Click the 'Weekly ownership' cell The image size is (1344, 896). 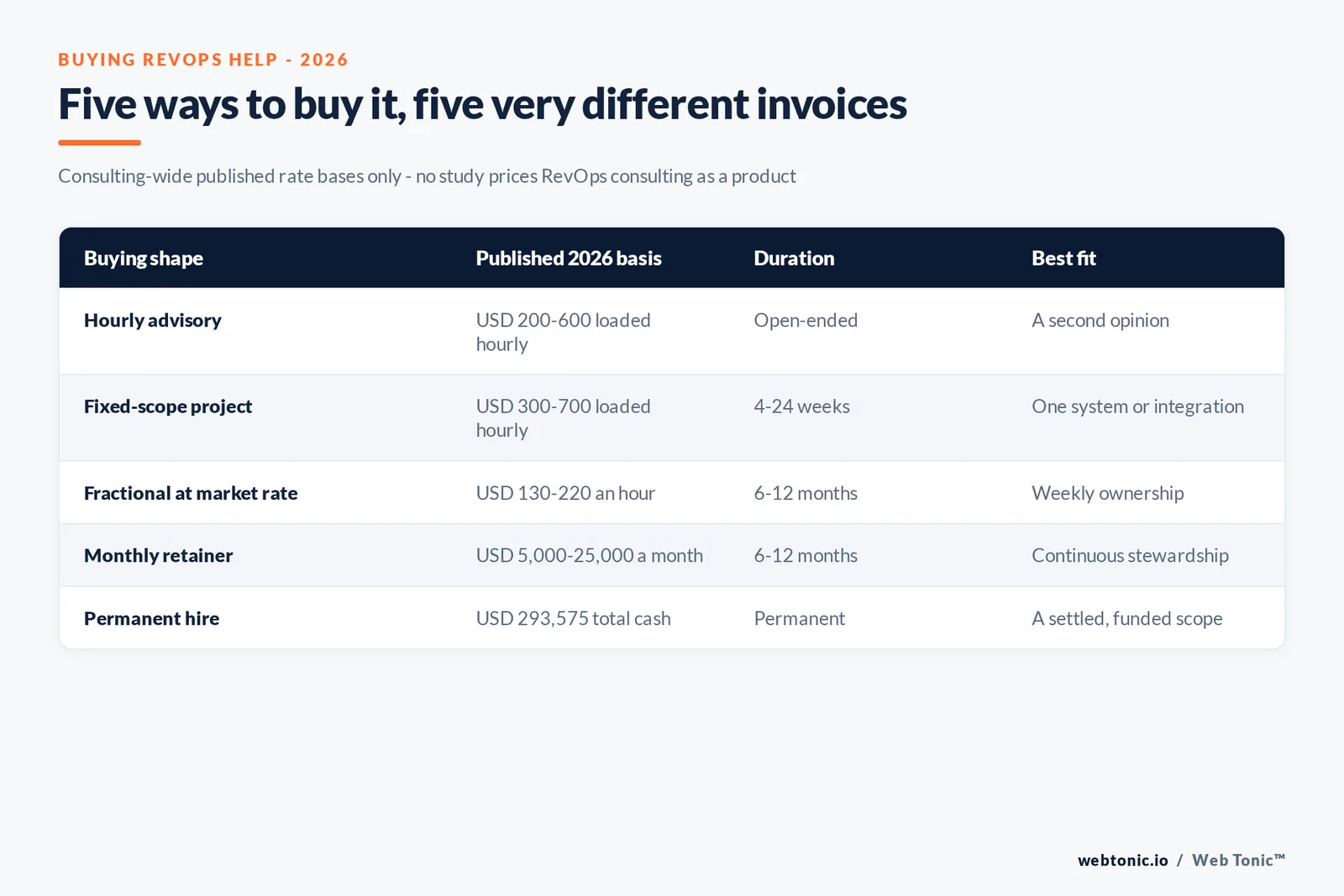click(x=1108, y=493)
